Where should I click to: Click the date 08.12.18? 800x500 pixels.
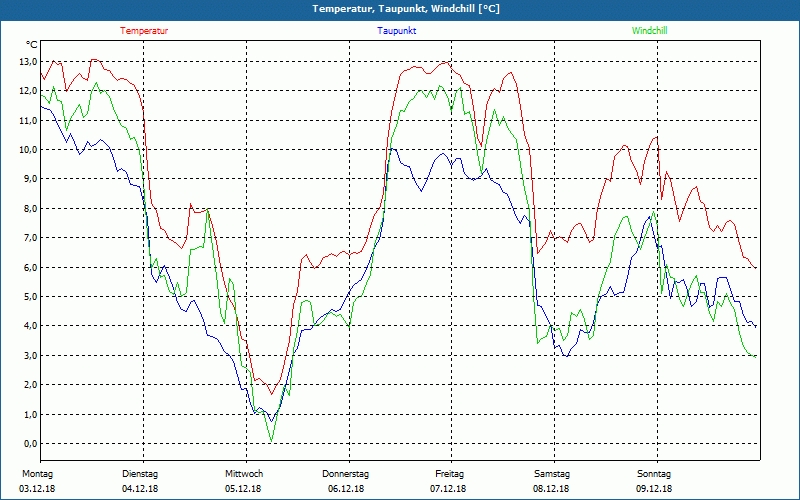[551, 489]
